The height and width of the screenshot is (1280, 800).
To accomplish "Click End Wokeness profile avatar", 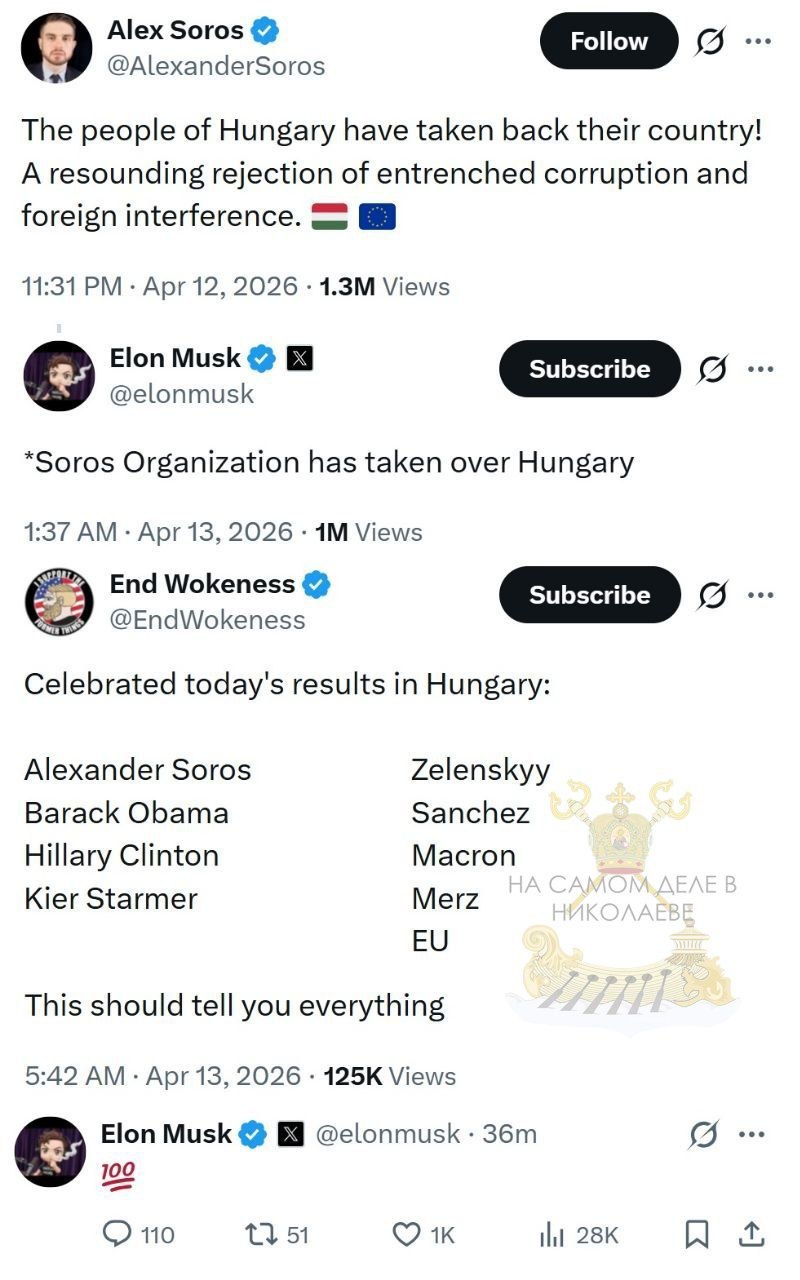I will click(x=58, y=601).
